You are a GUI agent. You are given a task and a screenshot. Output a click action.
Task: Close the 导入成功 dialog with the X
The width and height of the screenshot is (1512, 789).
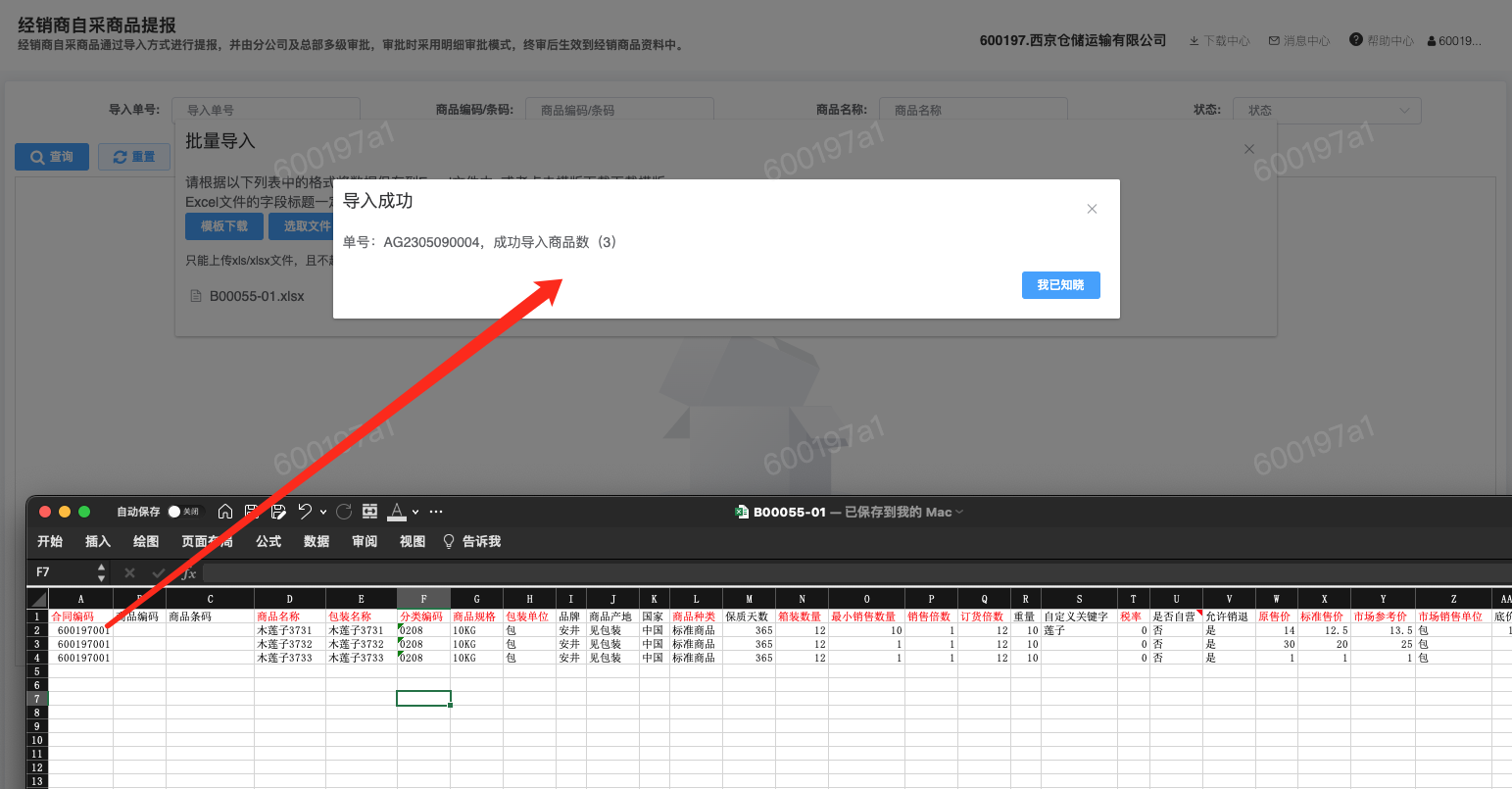pyautogui.click(x=1092, y=209)
